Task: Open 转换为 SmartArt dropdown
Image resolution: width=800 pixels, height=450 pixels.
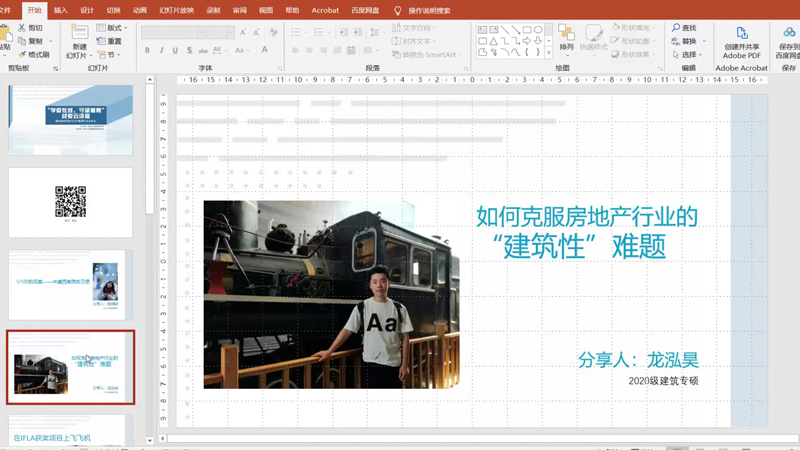Action: pos(426,55)
